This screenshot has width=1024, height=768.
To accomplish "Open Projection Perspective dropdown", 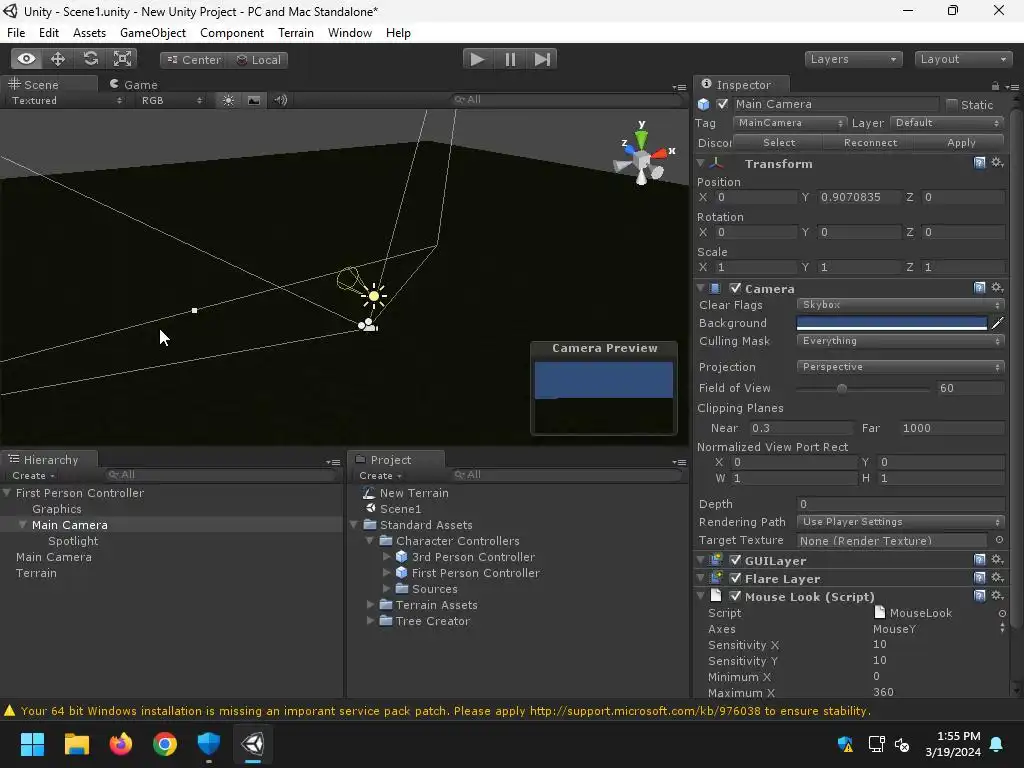I will click(x=900, y=367).
